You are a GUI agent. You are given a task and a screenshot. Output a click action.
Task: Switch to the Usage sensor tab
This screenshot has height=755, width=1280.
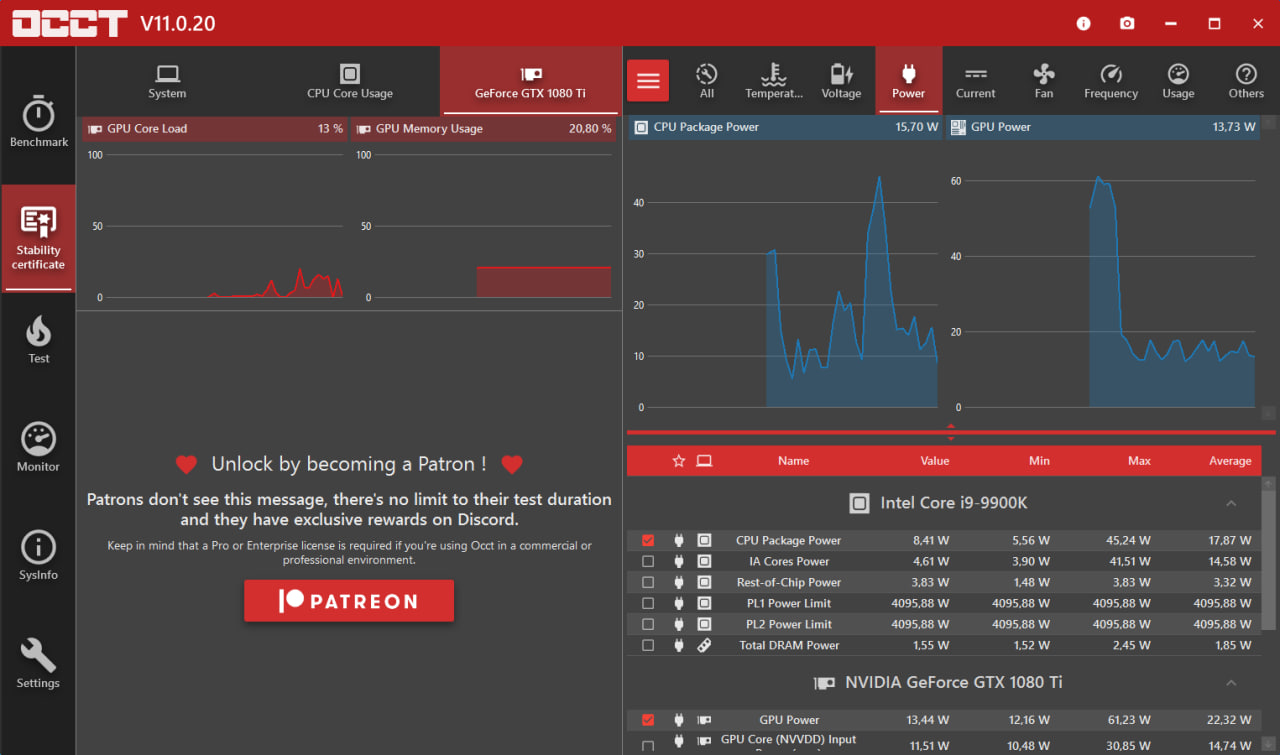pos(1178,81)
